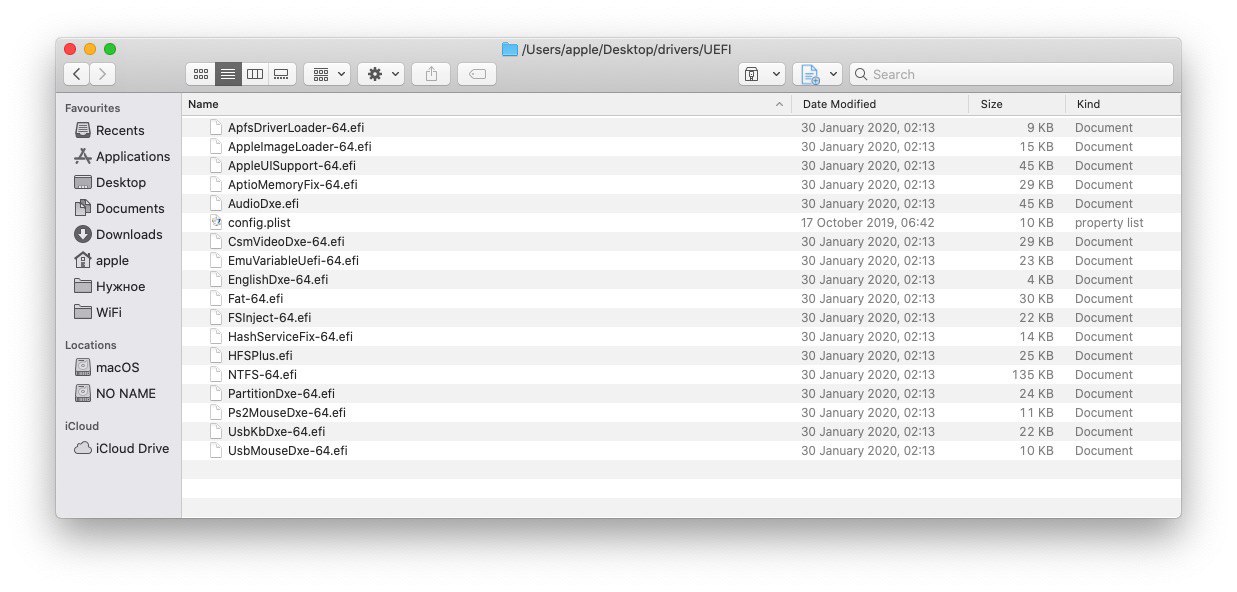
Task: Click the Edit Tags toolbar button
Action: [x=477, y=74]
